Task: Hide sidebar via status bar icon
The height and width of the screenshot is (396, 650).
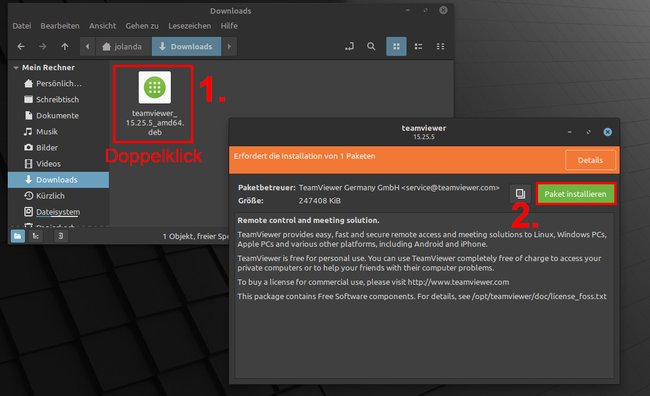Action: click(x=61, y=236)
